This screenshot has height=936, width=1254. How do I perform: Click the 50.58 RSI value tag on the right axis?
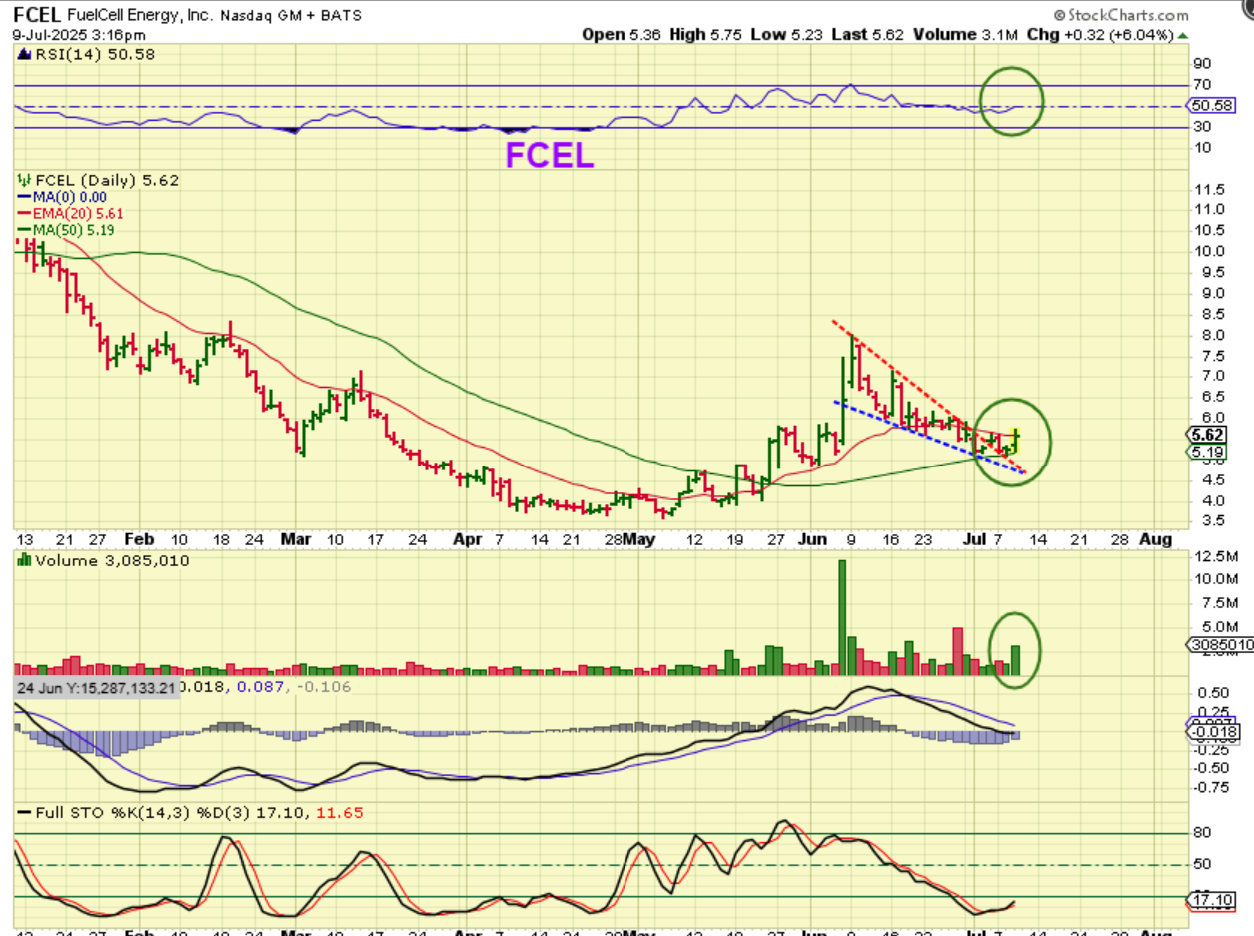click(1209, 105)
